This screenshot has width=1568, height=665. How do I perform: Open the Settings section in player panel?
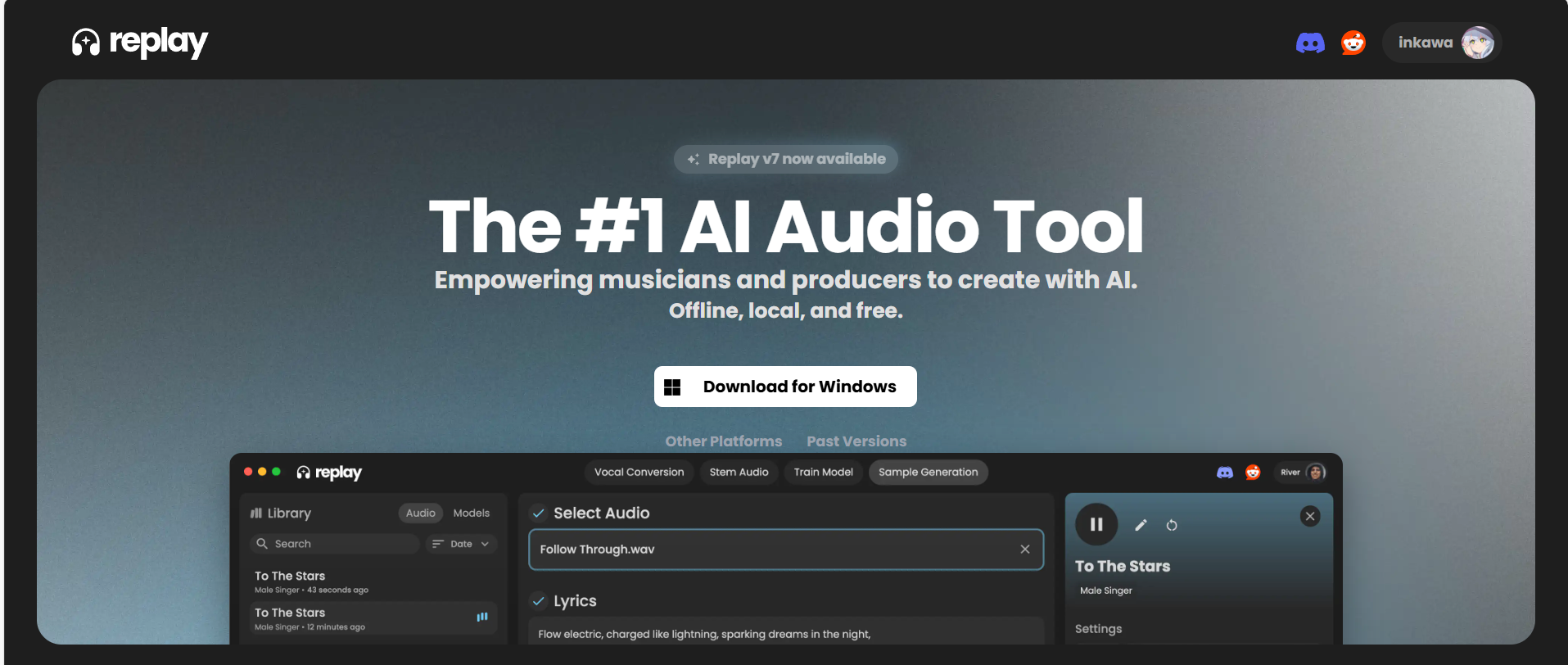coord(1098,629)
